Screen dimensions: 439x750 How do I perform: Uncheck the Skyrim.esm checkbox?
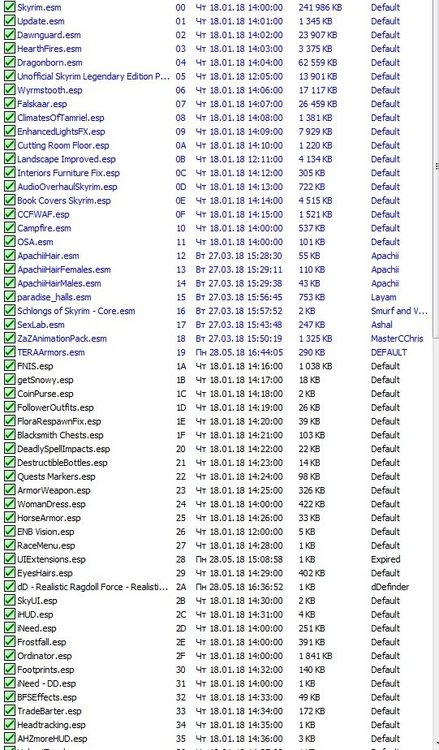(9, 7)
